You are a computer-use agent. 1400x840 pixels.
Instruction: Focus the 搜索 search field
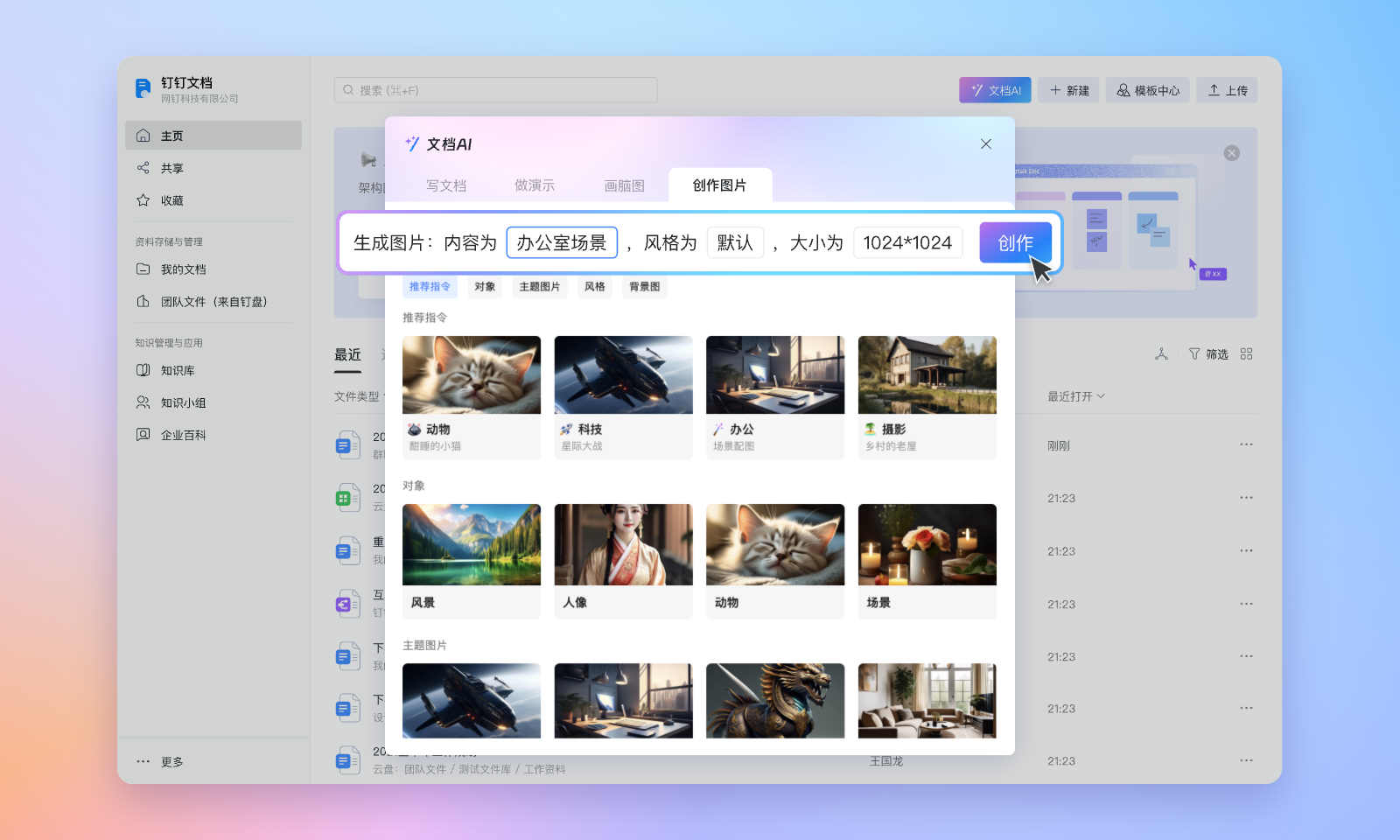[495, 90]
